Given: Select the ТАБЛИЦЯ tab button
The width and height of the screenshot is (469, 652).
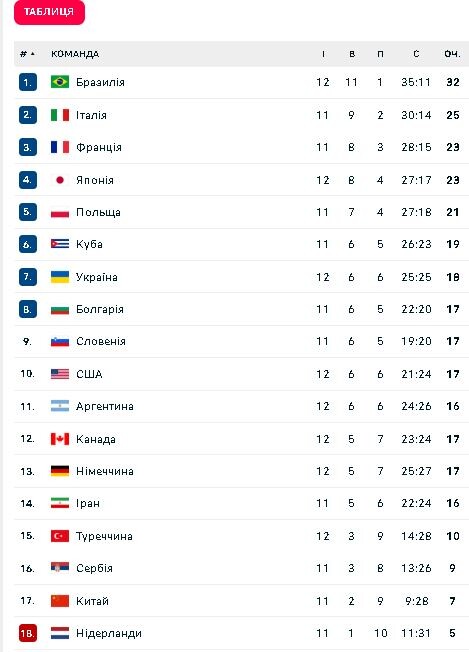Looking at the screenshot, I should 49,12.
